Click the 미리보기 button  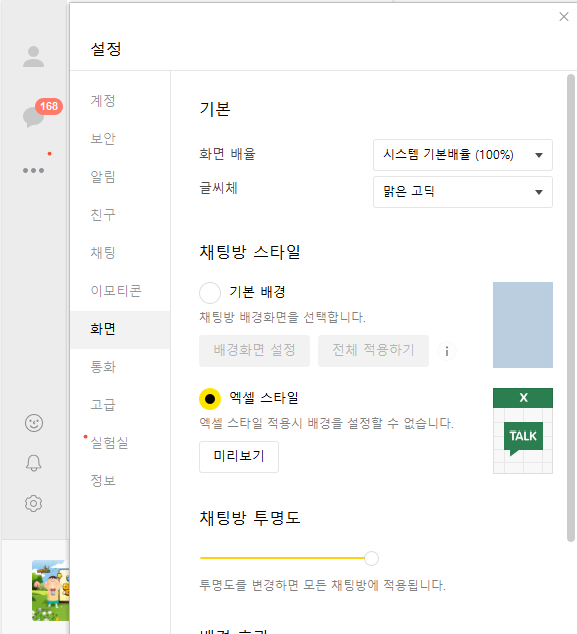[239, 456]
